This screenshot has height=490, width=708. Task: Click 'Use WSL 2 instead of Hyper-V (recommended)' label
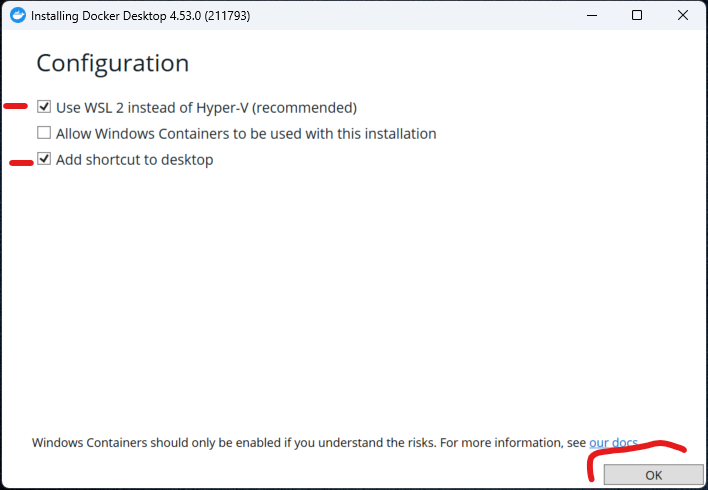tap(206, 107)
